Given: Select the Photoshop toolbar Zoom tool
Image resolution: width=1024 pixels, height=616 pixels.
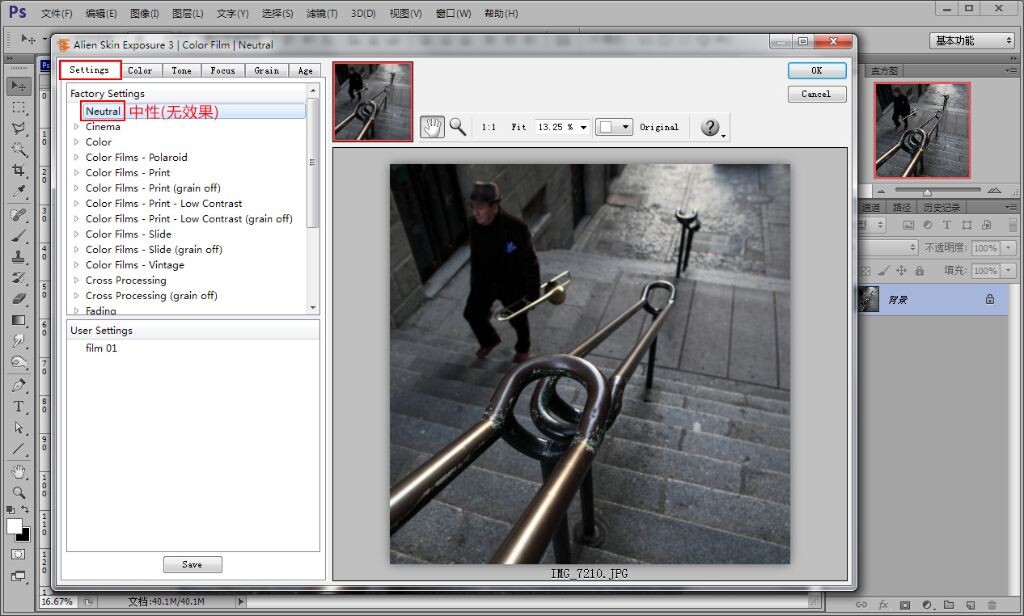Looking at the screenshot, I should [18, 493].
